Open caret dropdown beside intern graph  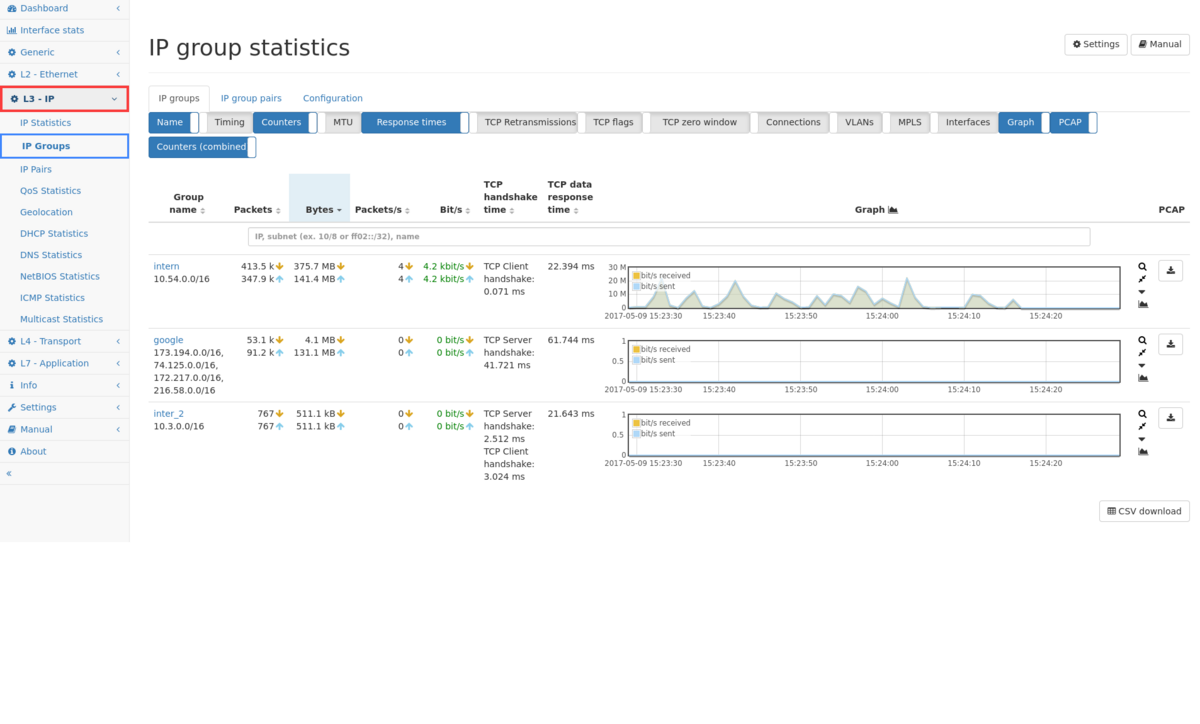[x=1142, y=292]
